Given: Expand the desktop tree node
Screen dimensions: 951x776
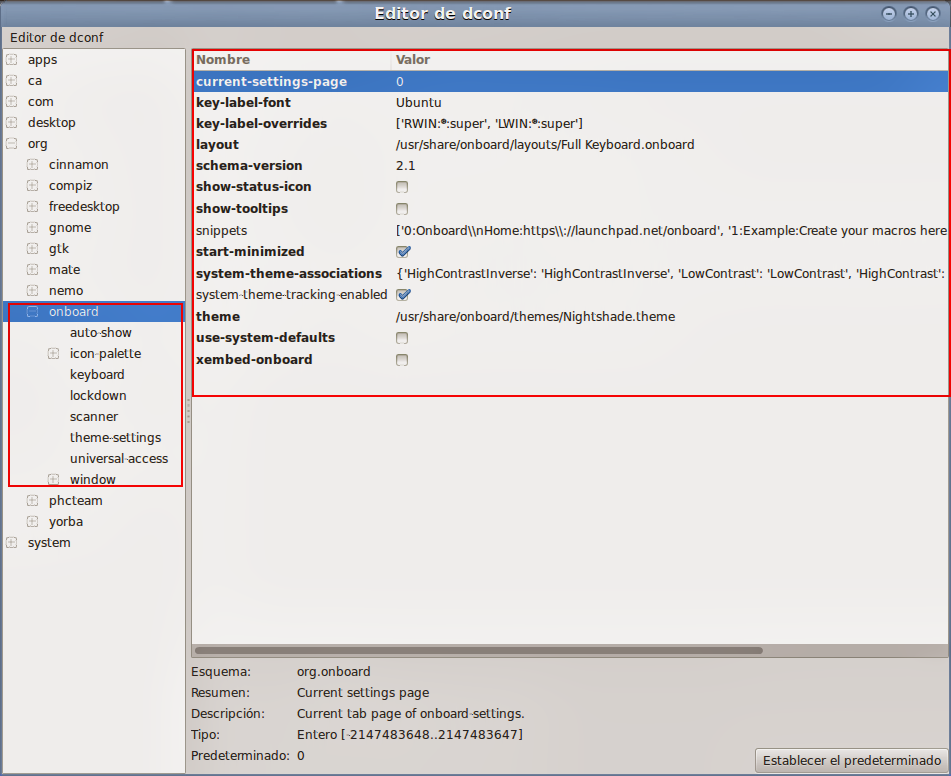Looking at the screenshot, I should [x=12, y=123].
